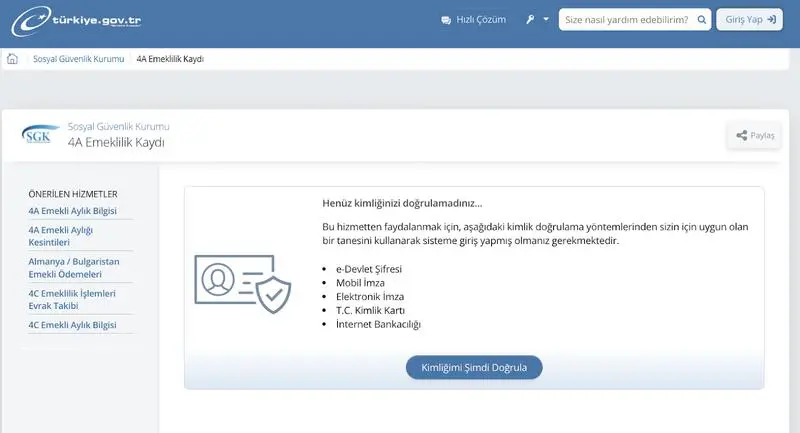This screenshot has height=433, width=800.
Task: Click the search magnifier icon
Action: [x=702, y=20]
